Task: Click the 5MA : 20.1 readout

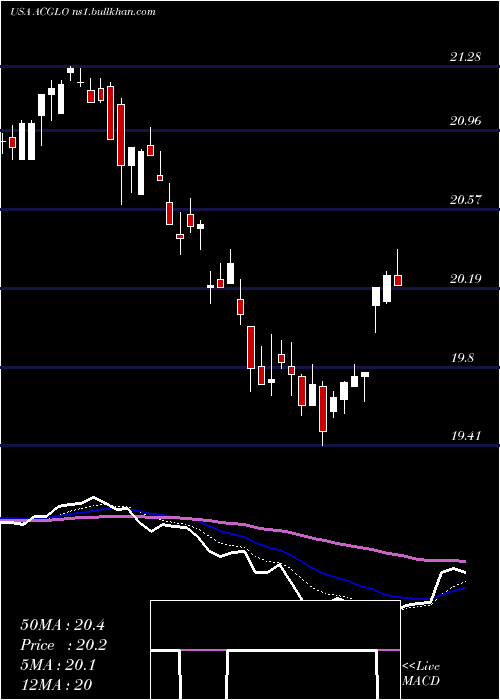Action: click(58, 665)
